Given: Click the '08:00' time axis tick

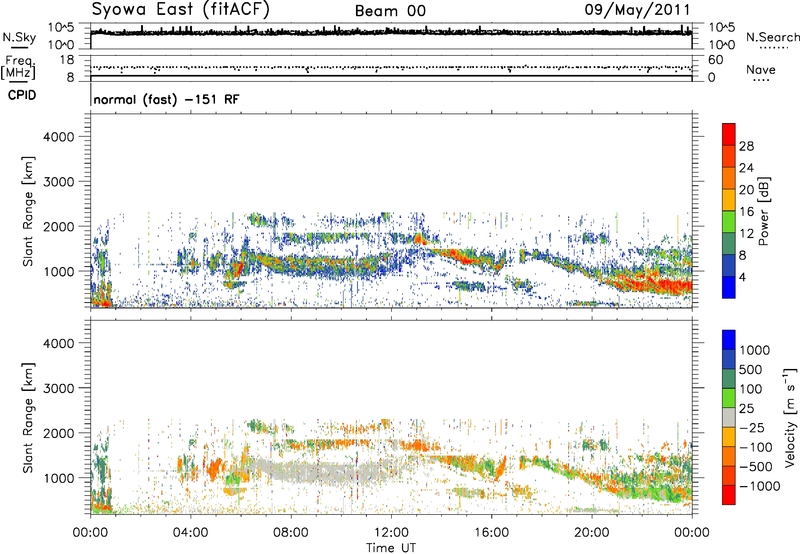Looking at the screenshot, I should pyautogui.click(x=291, y=533).
